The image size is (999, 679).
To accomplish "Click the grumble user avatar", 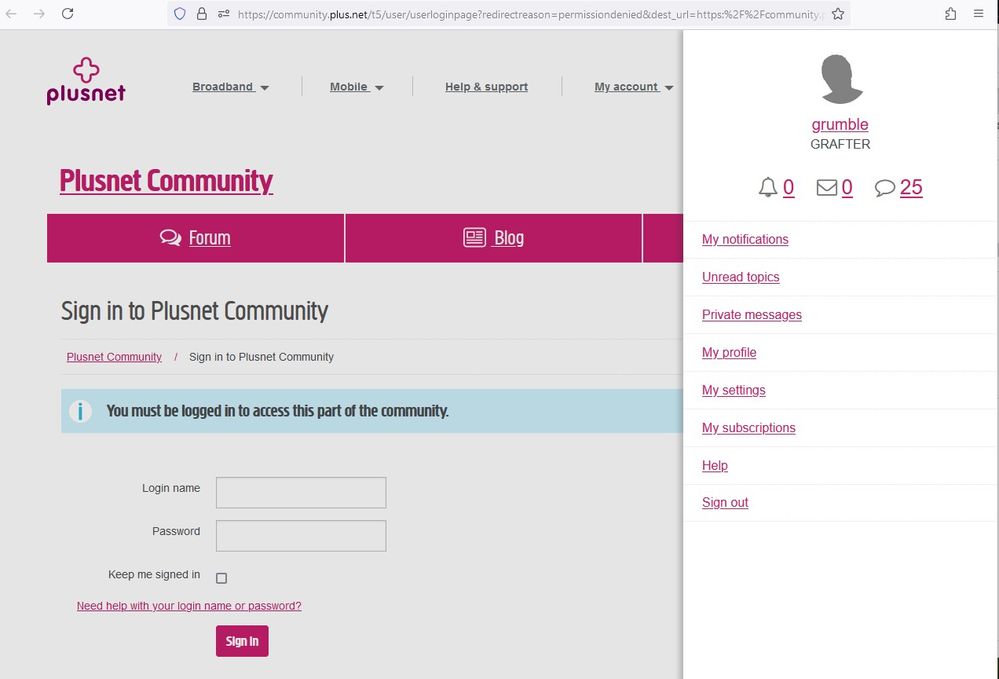I will [x=840, y=80].
